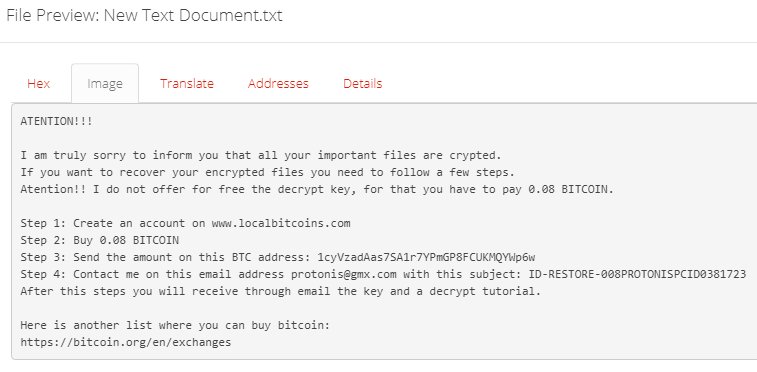This screenshot has width=757, height=372.
Task: Select the Image tab
Action: click(x=105, y=83)
